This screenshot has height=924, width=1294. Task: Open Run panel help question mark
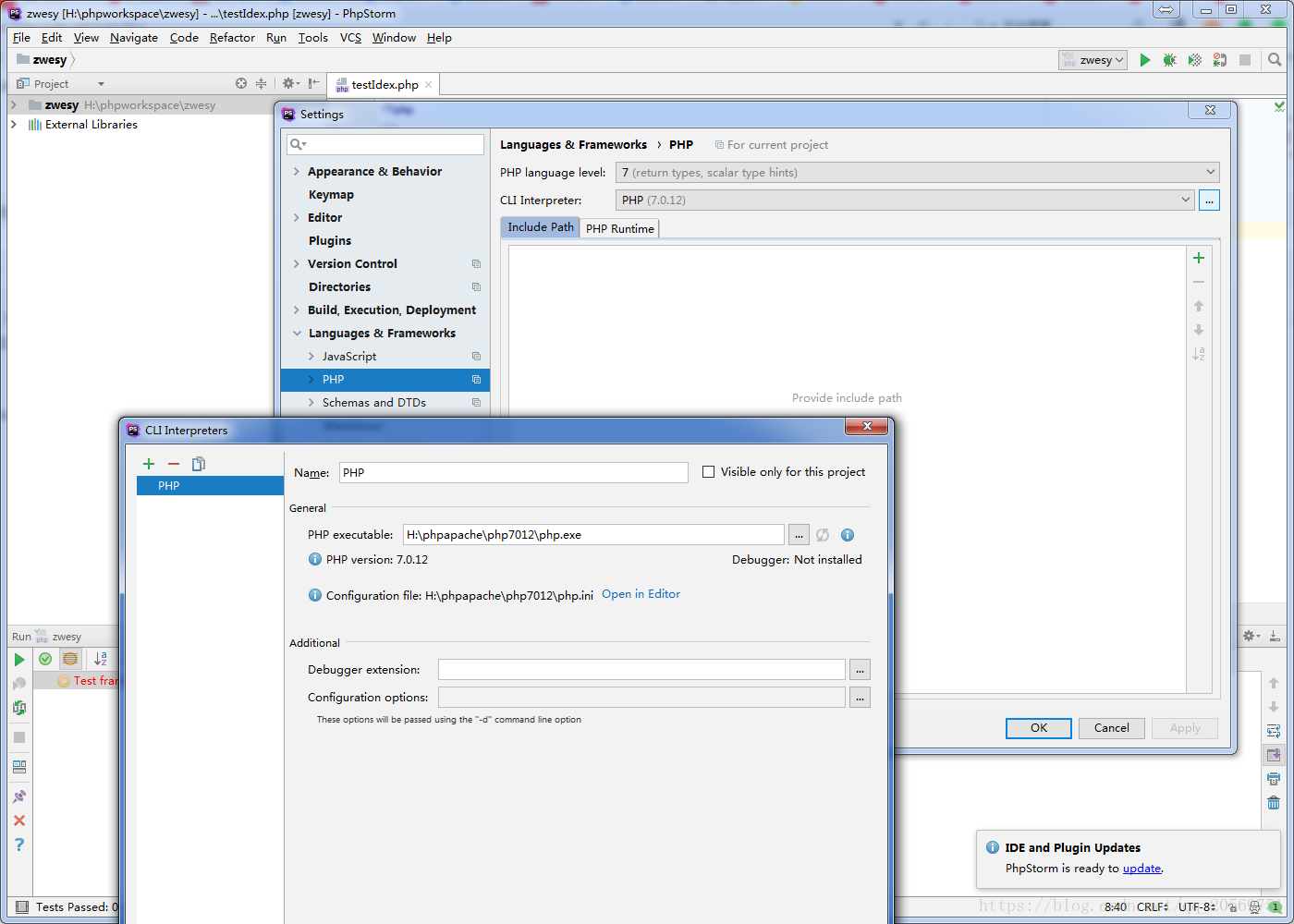(x=18, y=845)
